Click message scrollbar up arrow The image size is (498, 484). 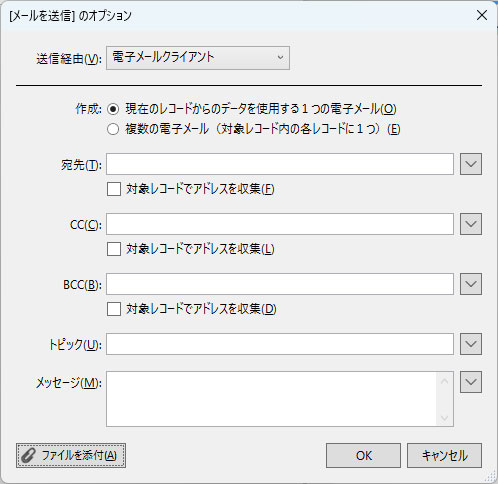[x=444, y=381]
